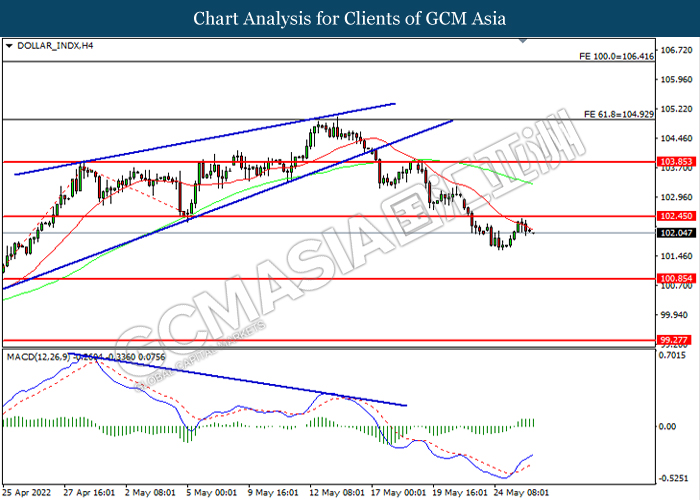Click the 9 May 16:01 time label
This screenshot has width=700, height=500.
[x=273, y=493]
